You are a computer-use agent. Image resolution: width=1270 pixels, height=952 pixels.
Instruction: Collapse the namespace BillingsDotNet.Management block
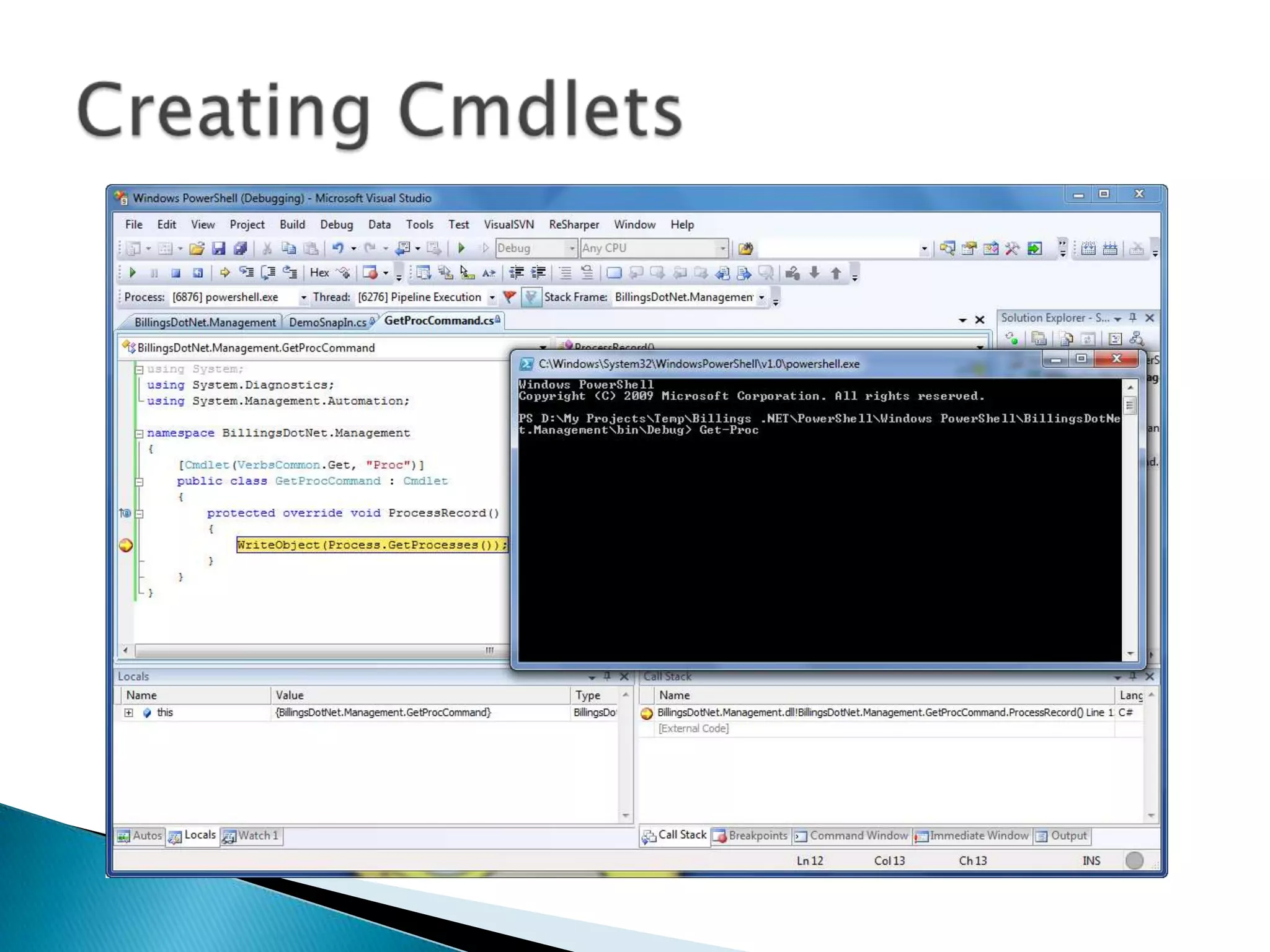pyautogui.click(x=139, y=433)
